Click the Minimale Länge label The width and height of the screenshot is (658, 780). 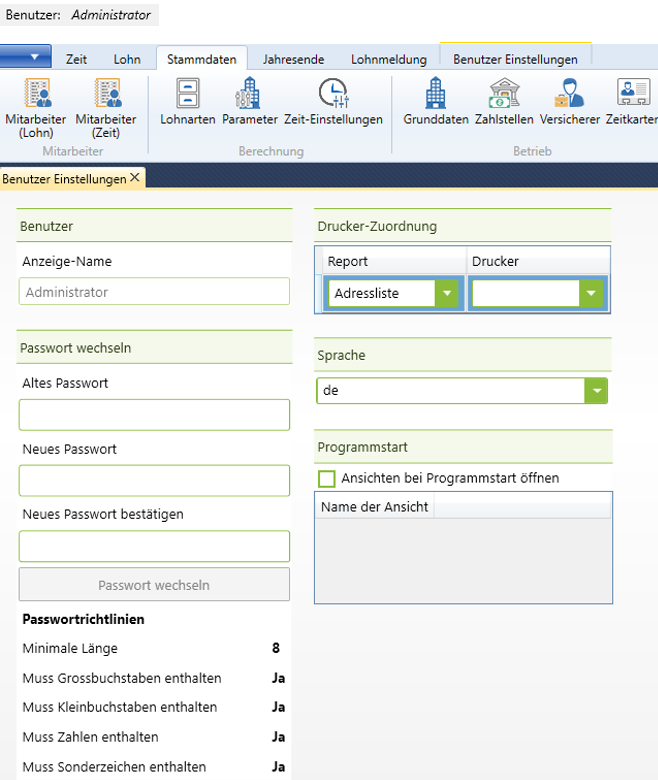70,649
